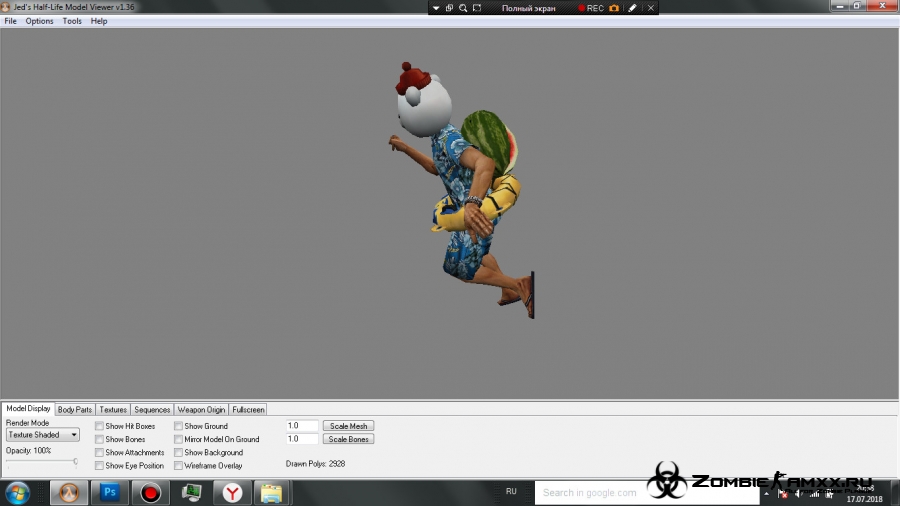Enable Show Bones checkbox
Screen dimensions: 900x506
tap(99, 439)
